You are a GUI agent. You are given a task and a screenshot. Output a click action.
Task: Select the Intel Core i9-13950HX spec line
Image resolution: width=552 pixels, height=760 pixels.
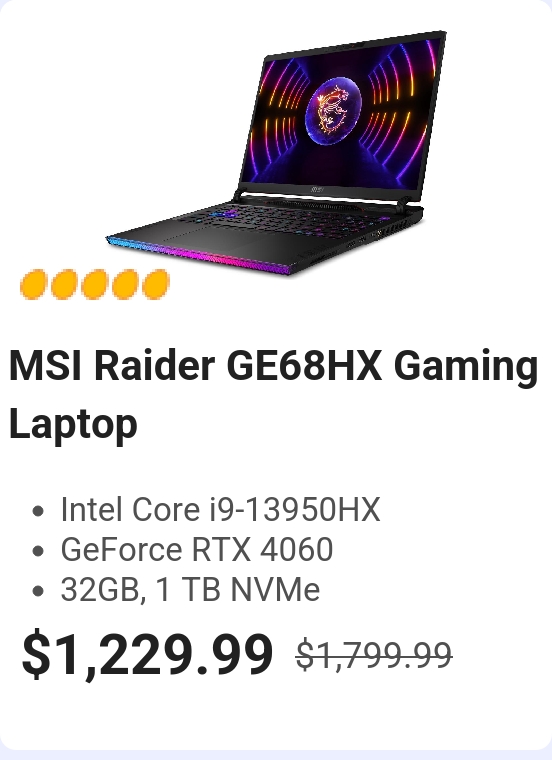(x=221, y=509)
